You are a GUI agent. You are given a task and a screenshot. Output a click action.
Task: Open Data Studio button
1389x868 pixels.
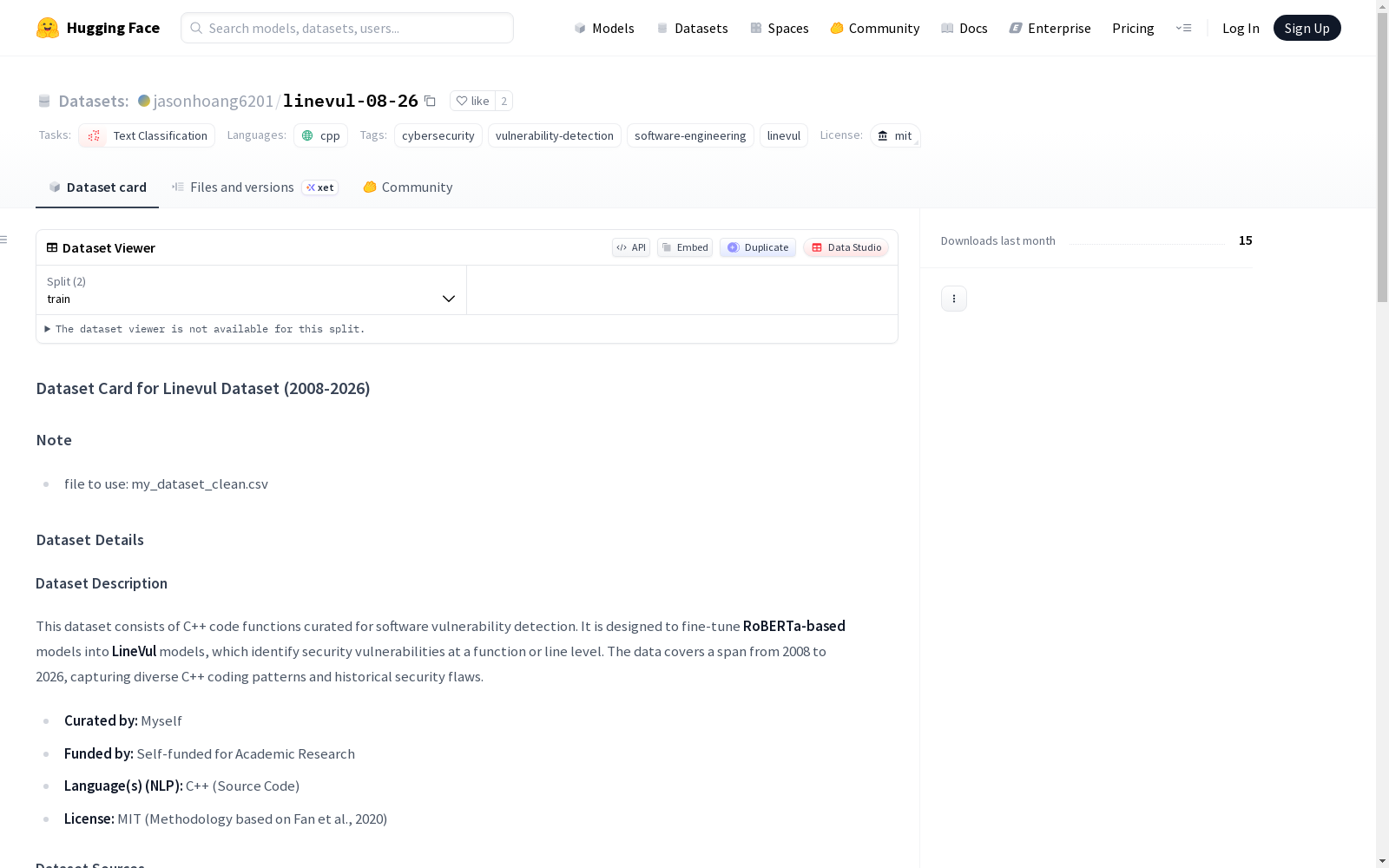(x=846, y=247)
